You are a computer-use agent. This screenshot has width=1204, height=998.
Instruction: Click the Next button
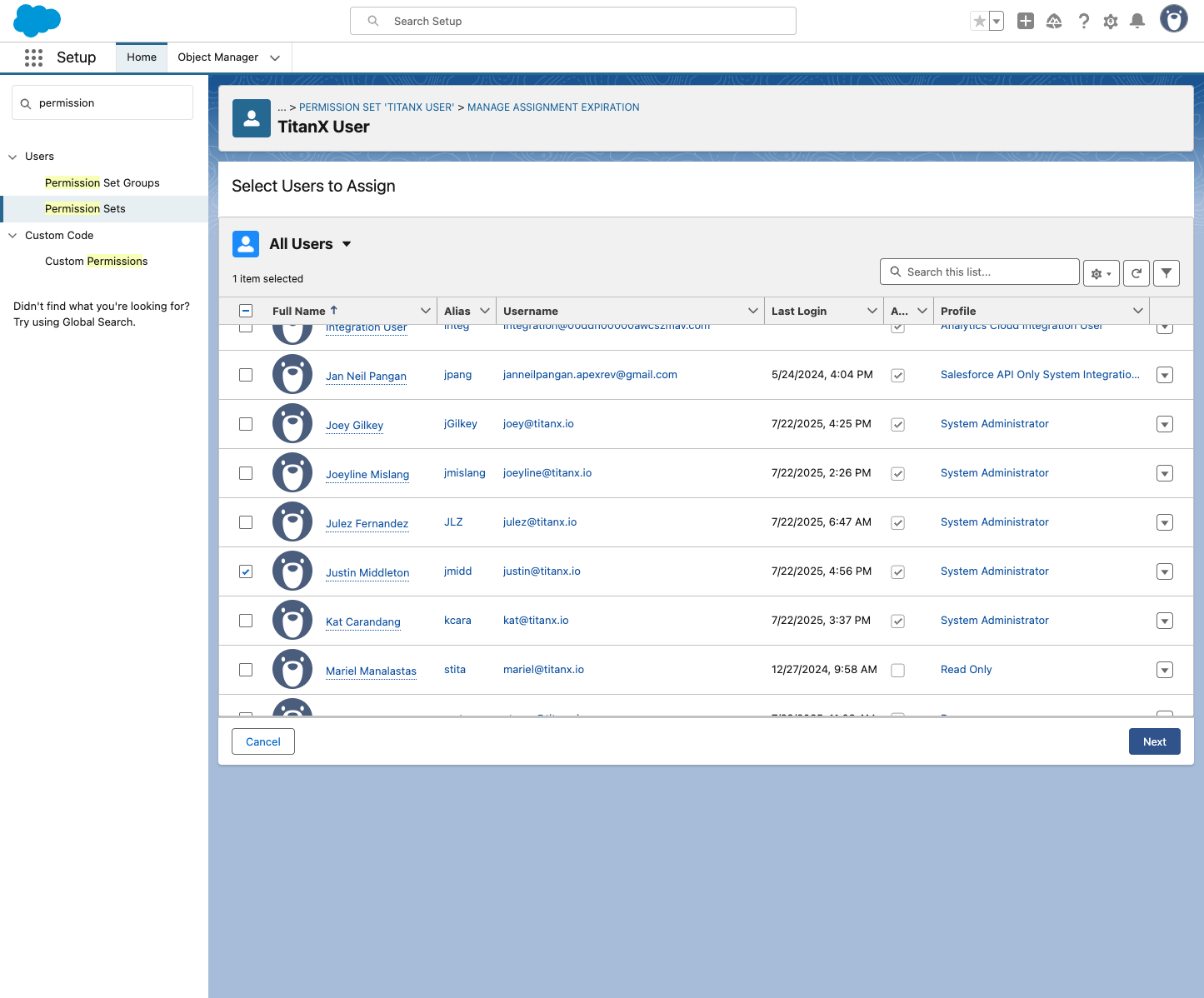coord(1155,741)
